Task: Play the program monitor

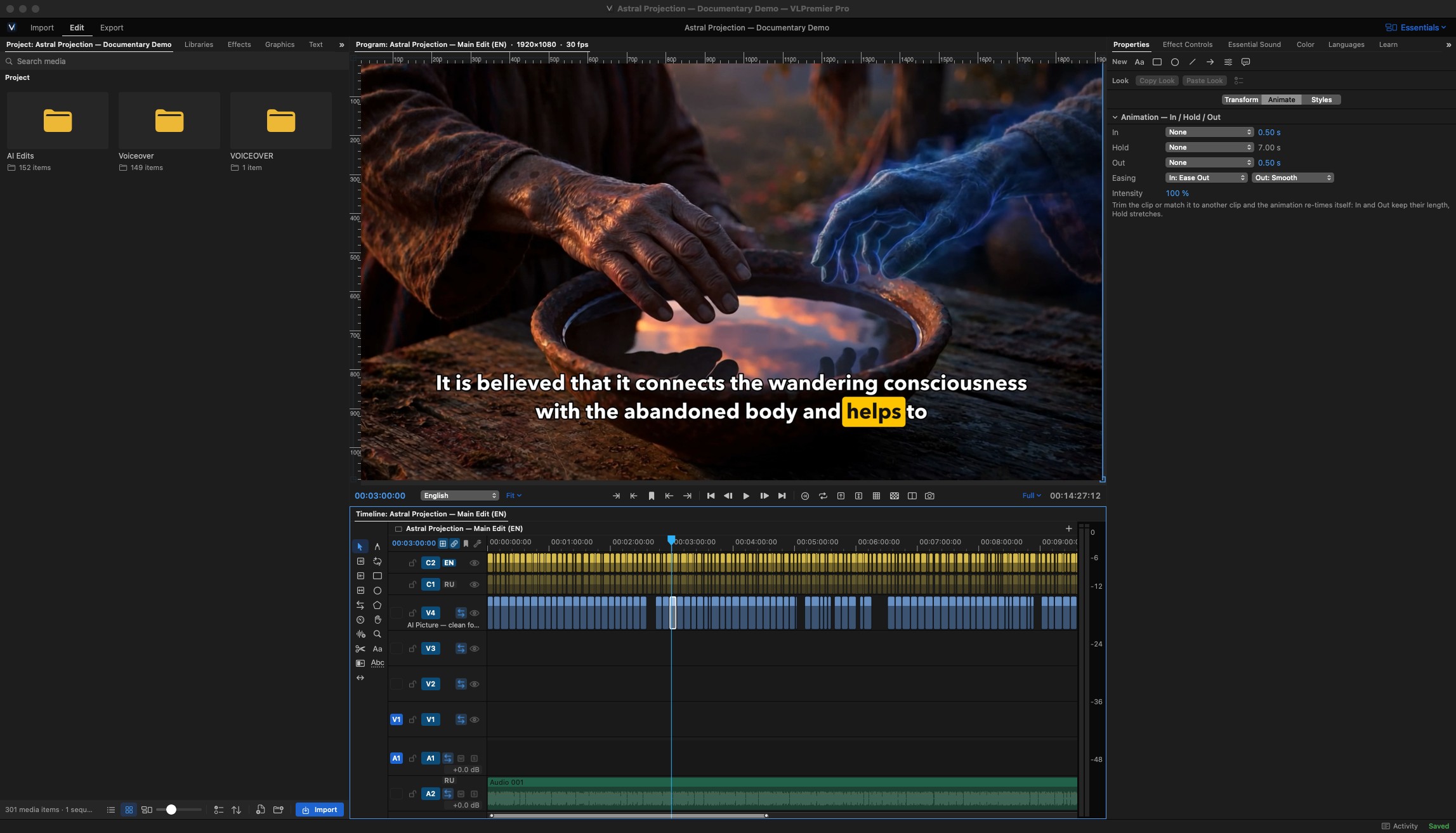Action: point(746,496)
